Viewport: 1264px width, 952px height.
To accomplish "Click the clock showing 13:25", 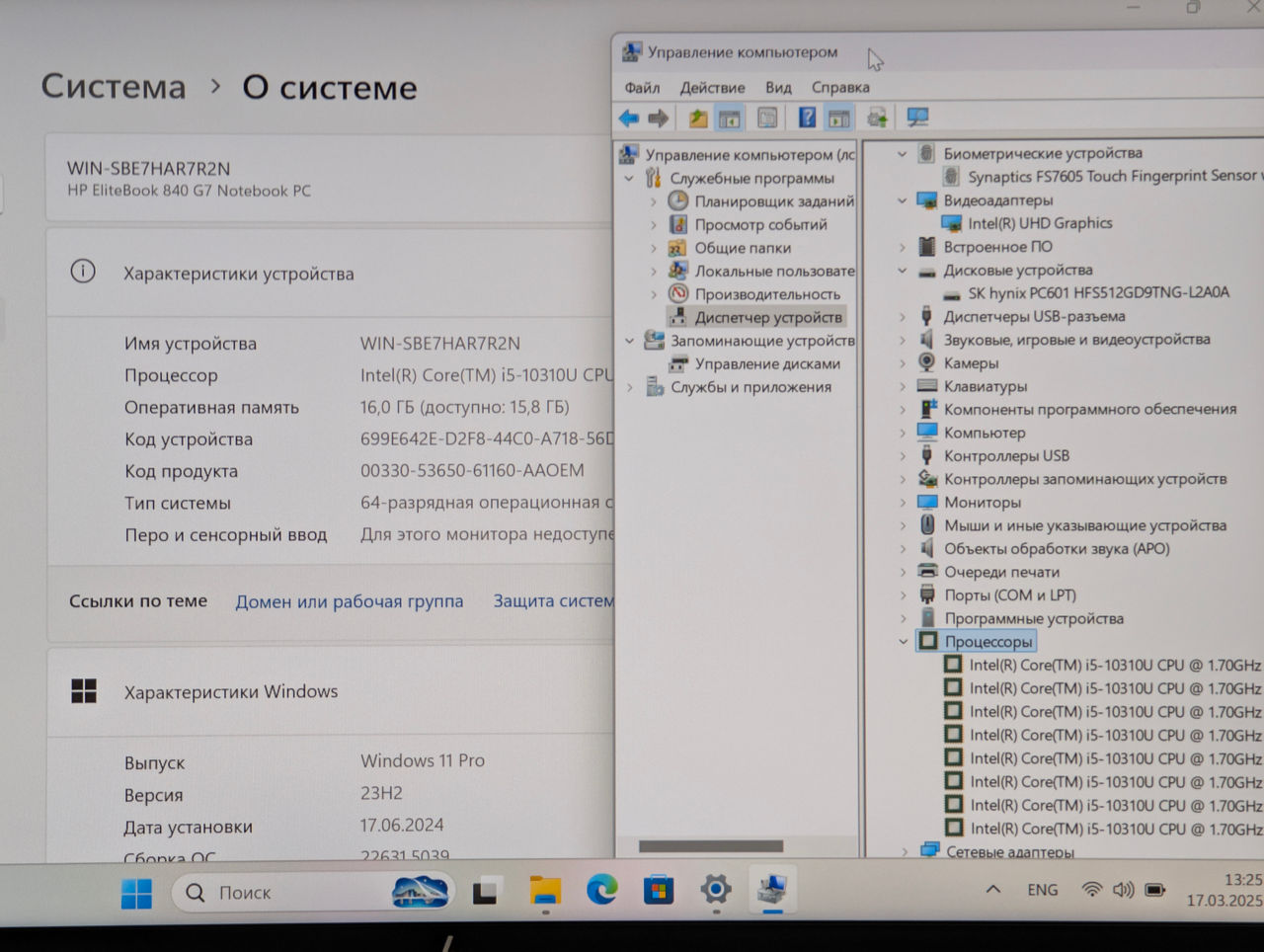I will click(1242, 880).
